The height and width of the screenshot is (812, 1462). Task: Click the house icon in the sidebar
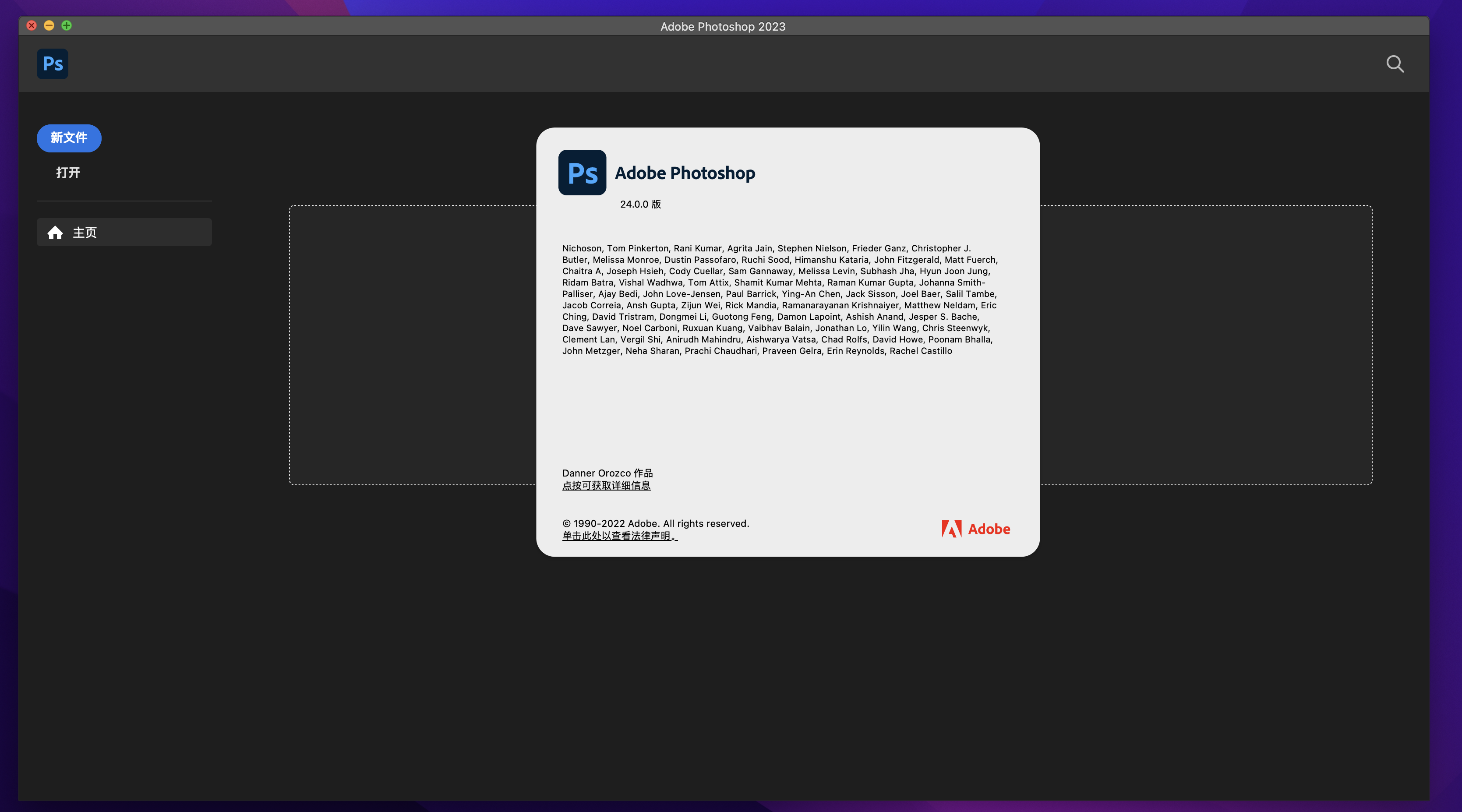pyautogui.click(x=55, y=233)
